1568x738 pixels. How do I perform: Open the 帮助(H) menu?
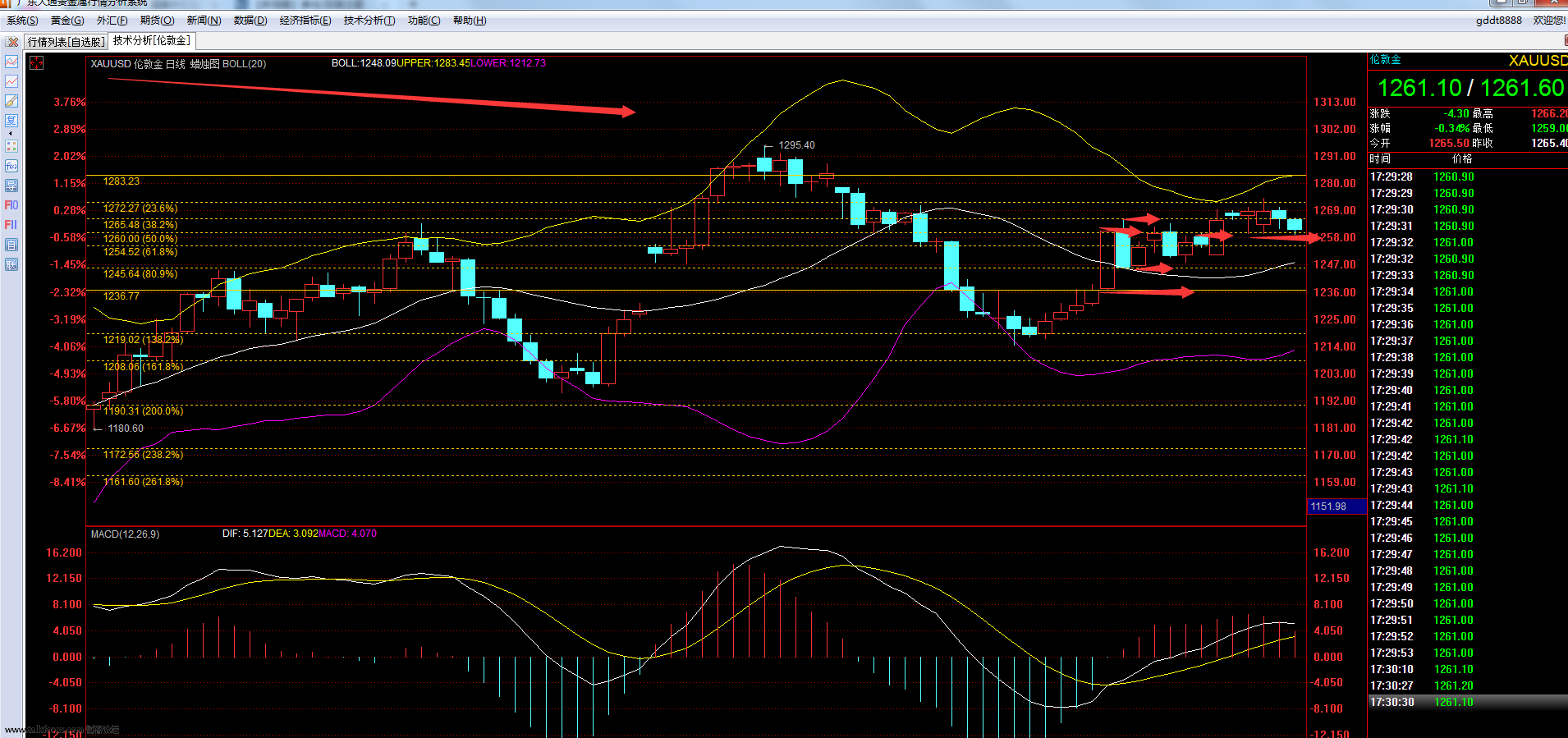click(x=470, y=21)
